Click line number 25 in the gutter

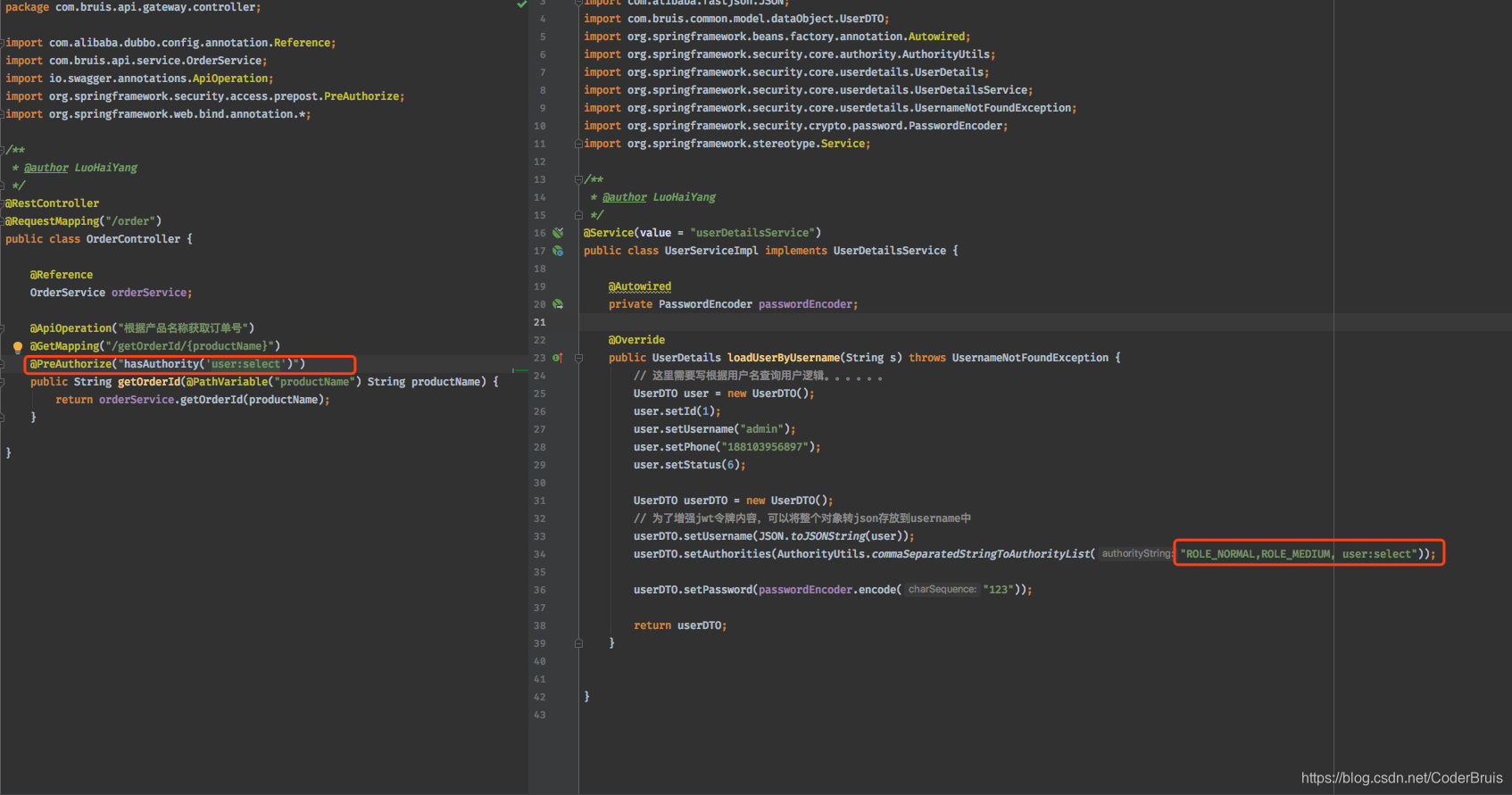pos(539,393)
